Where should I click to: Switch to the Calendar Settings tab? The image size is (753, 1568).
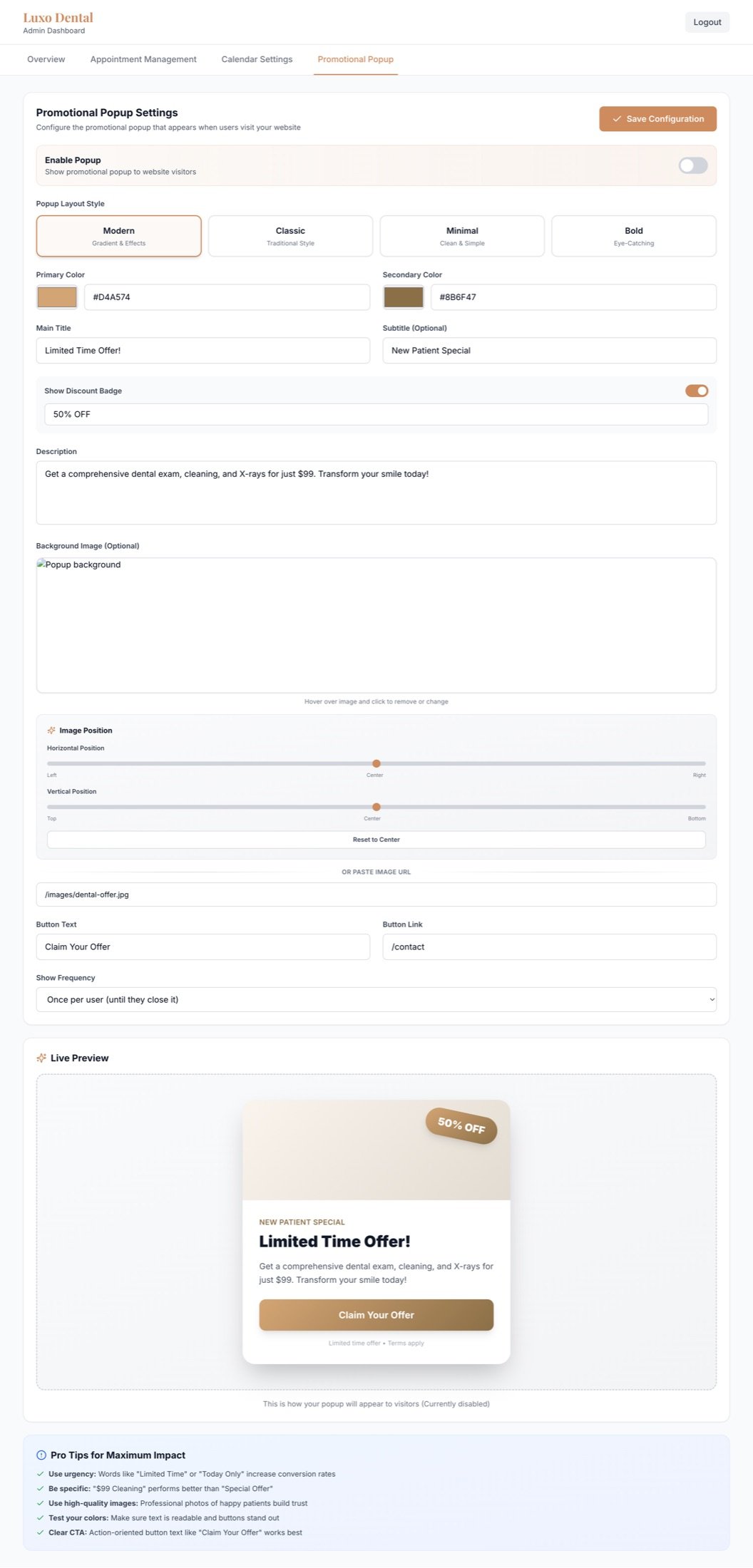coord(256,59)
